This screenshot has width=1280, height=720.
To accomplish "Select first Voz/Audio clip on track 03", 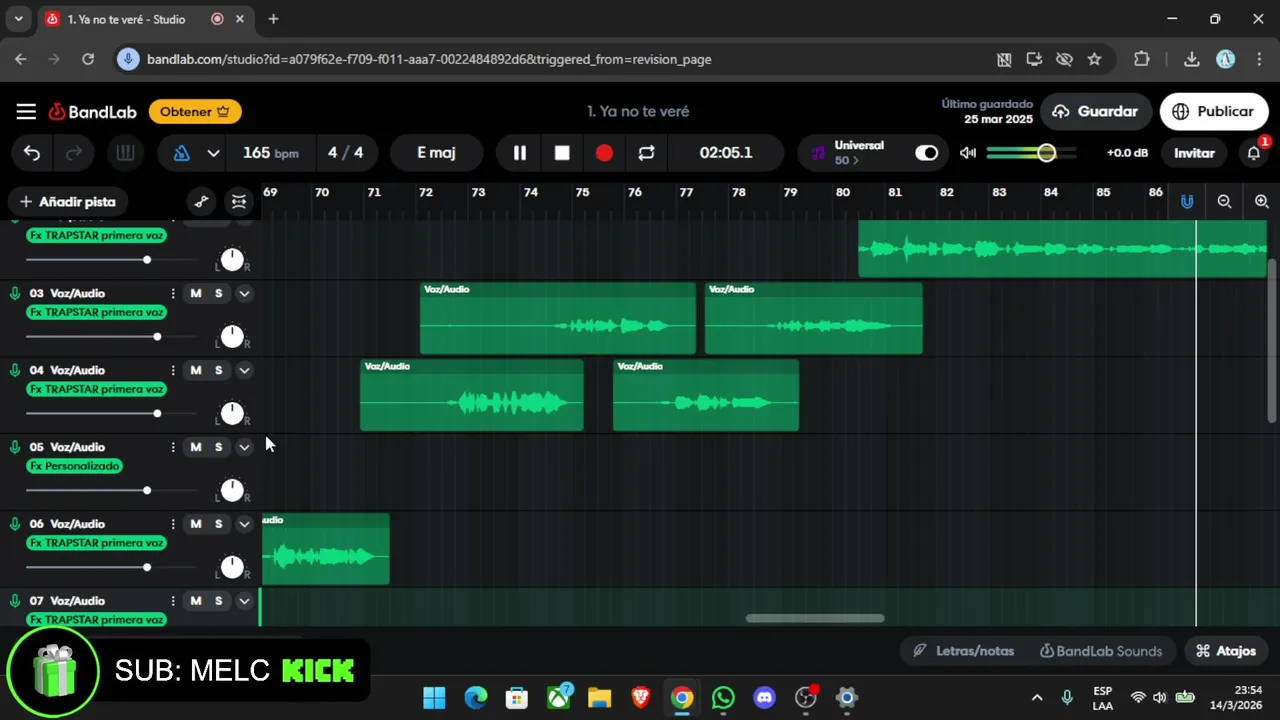I will tap(558, 318).
